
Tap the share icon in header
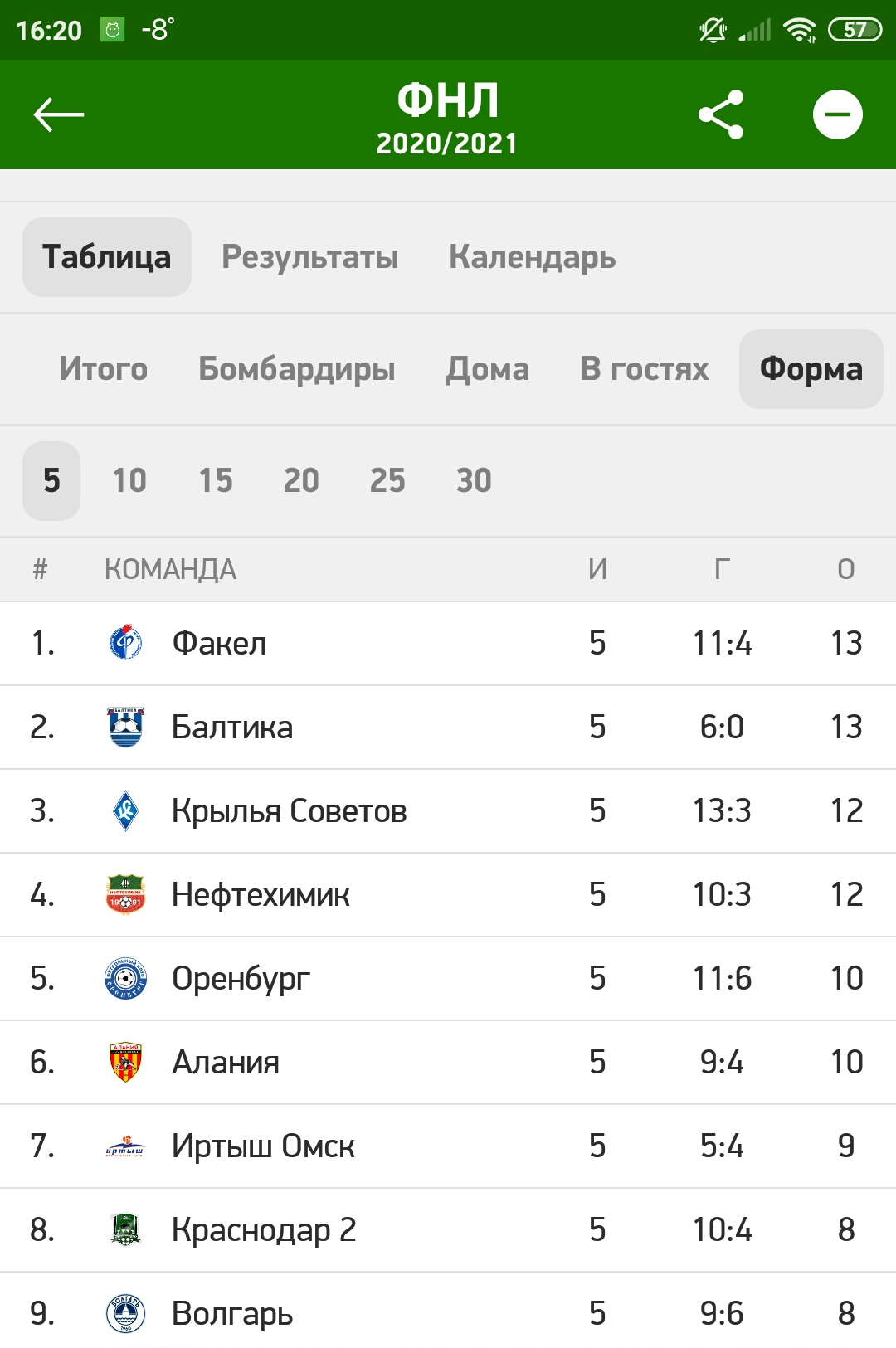[721, 114]
